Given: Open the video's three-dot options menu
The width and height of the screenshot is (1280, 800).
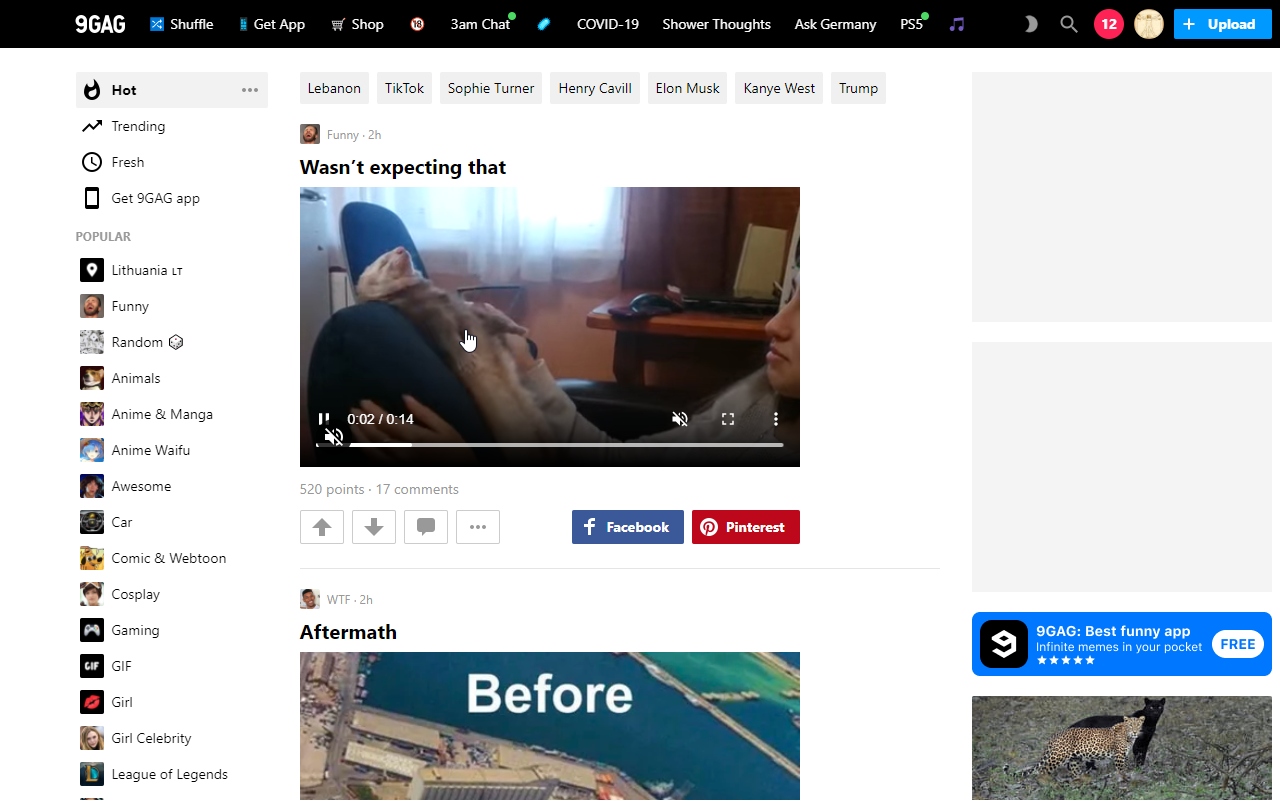Looking at the screenshot, I should [775, 419].
